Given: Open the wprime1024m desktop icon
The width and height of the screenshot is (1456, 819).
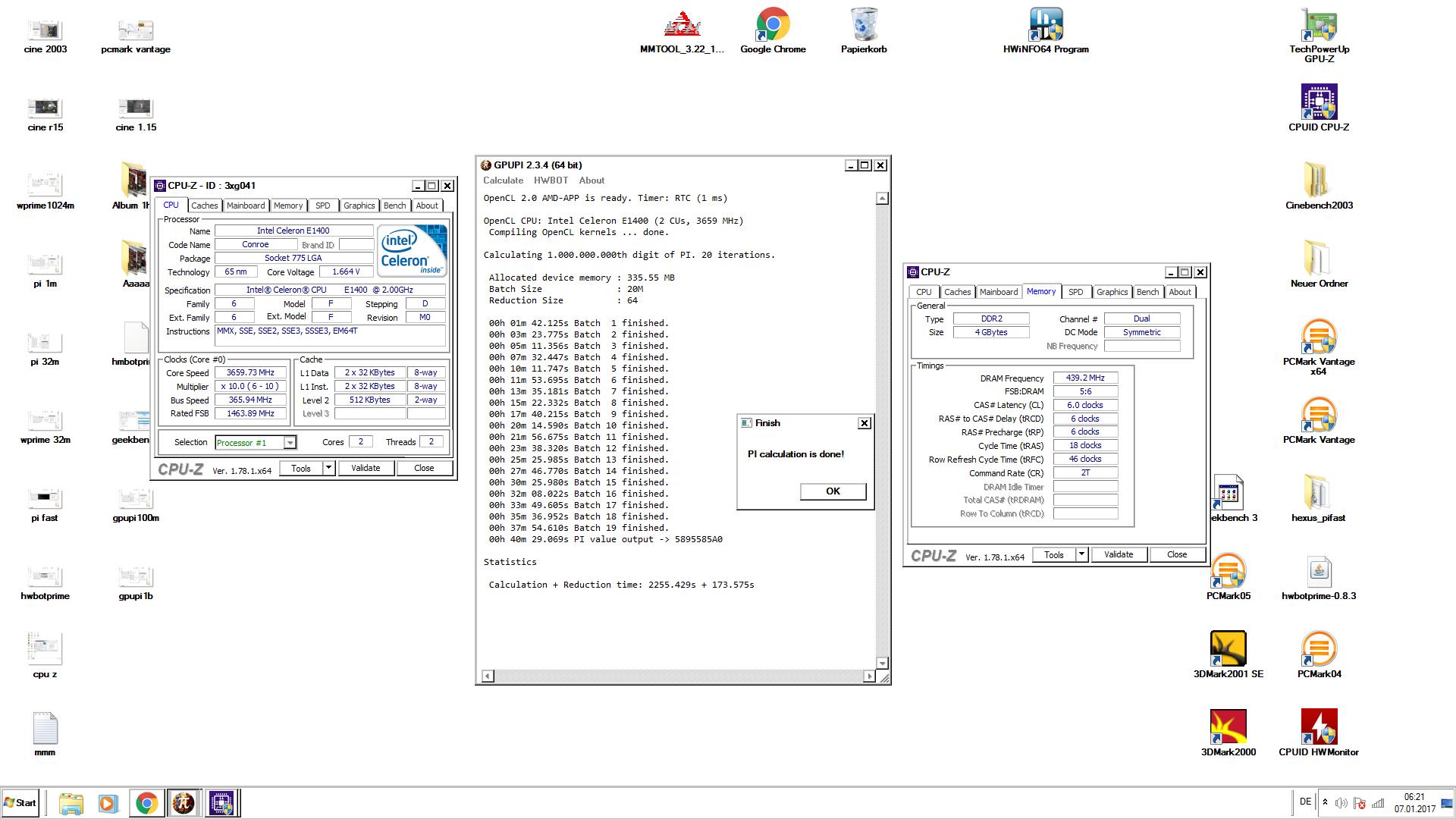Looking at the screenshot, I should pyautogui.click(x=45, y=192).
